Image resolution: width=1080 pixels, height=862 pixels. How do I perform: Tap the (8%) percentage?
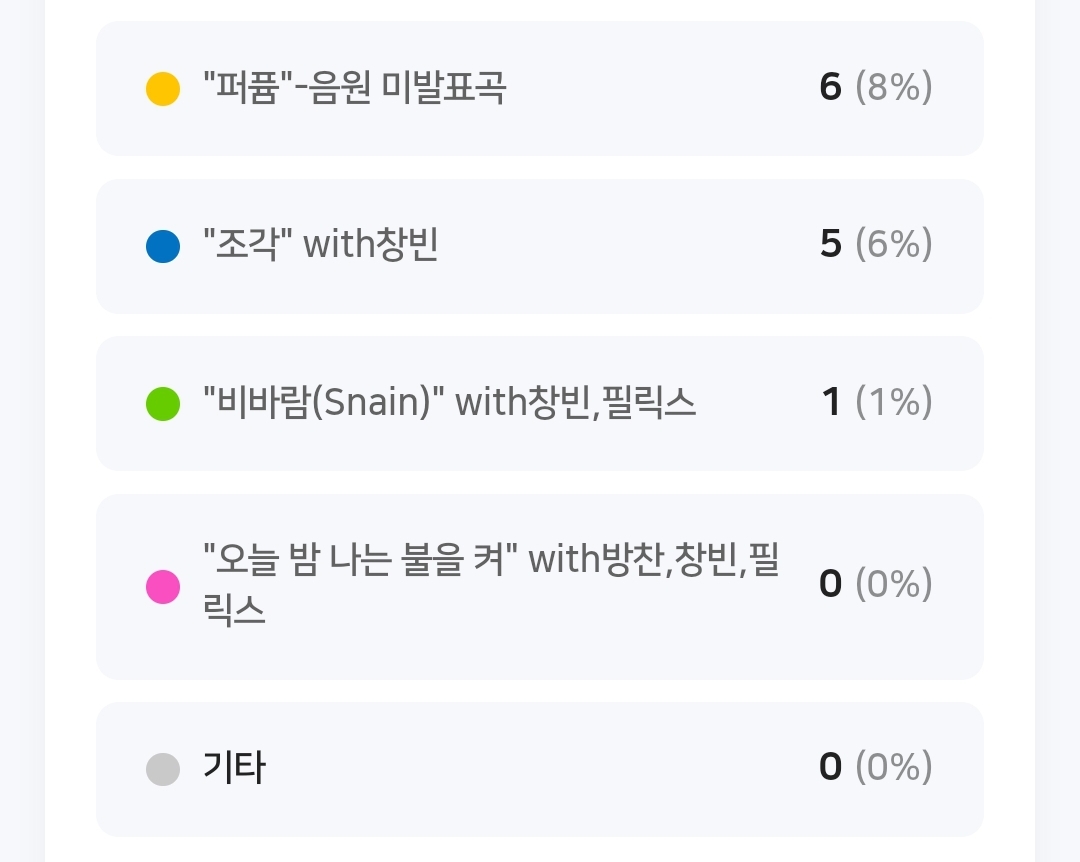tap(894, 88)
